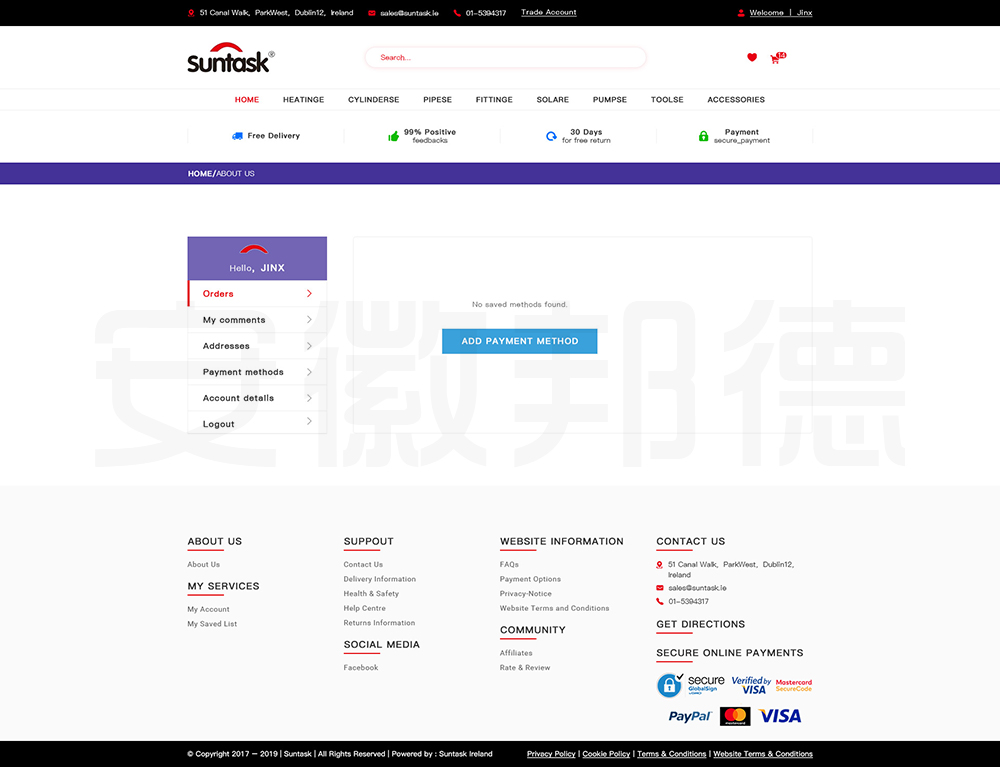Expand the Payment methods chevron

[309, 372]
